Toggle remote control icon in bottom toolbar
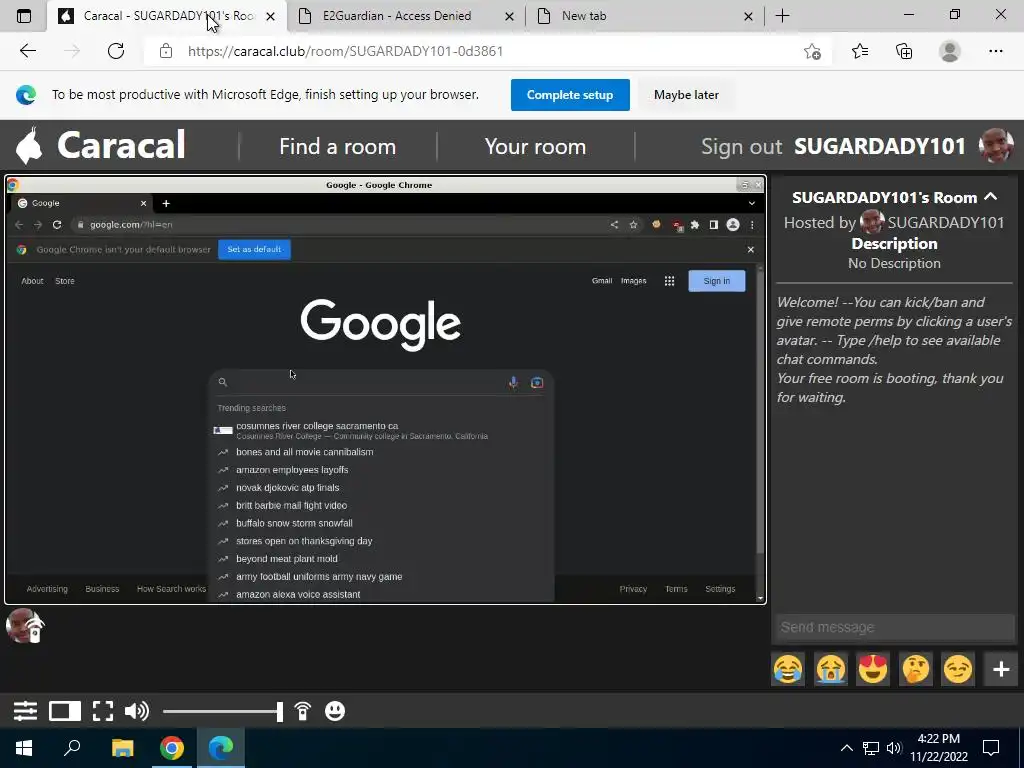Viewport: 1024px width, 768px height. (x=302, y=711)
